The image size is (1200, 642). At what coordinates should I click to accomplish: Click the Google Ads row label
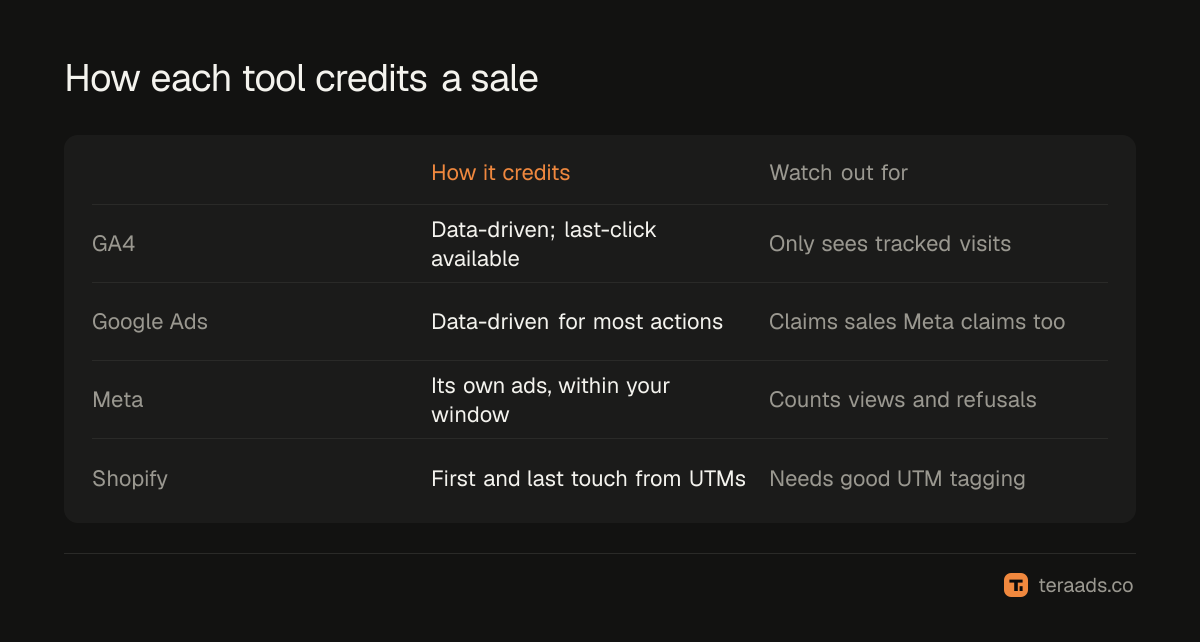150,322
